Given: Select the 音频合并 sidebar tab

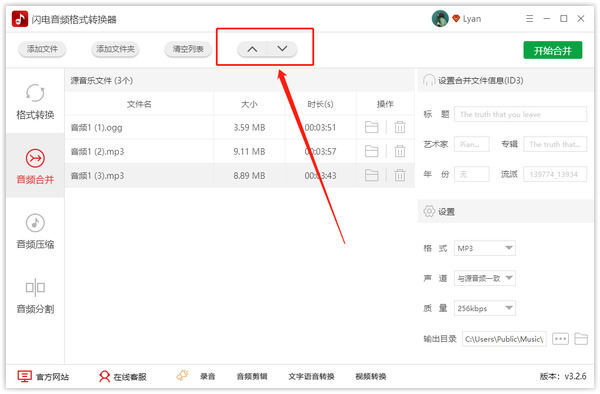Looking at the screenshot, I should pos(35,166).
